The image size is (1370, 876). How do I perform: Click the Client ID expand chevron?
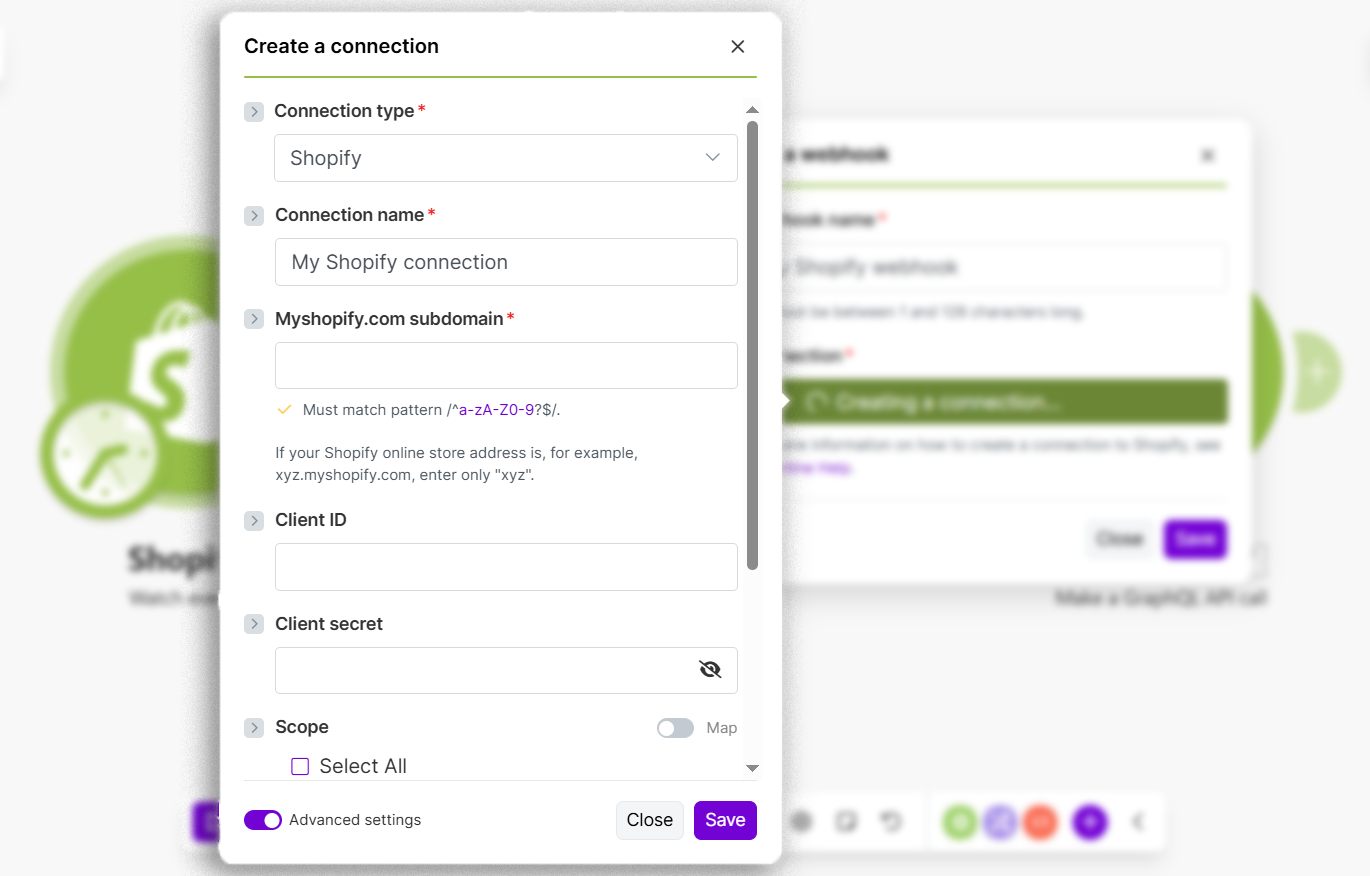254,520
